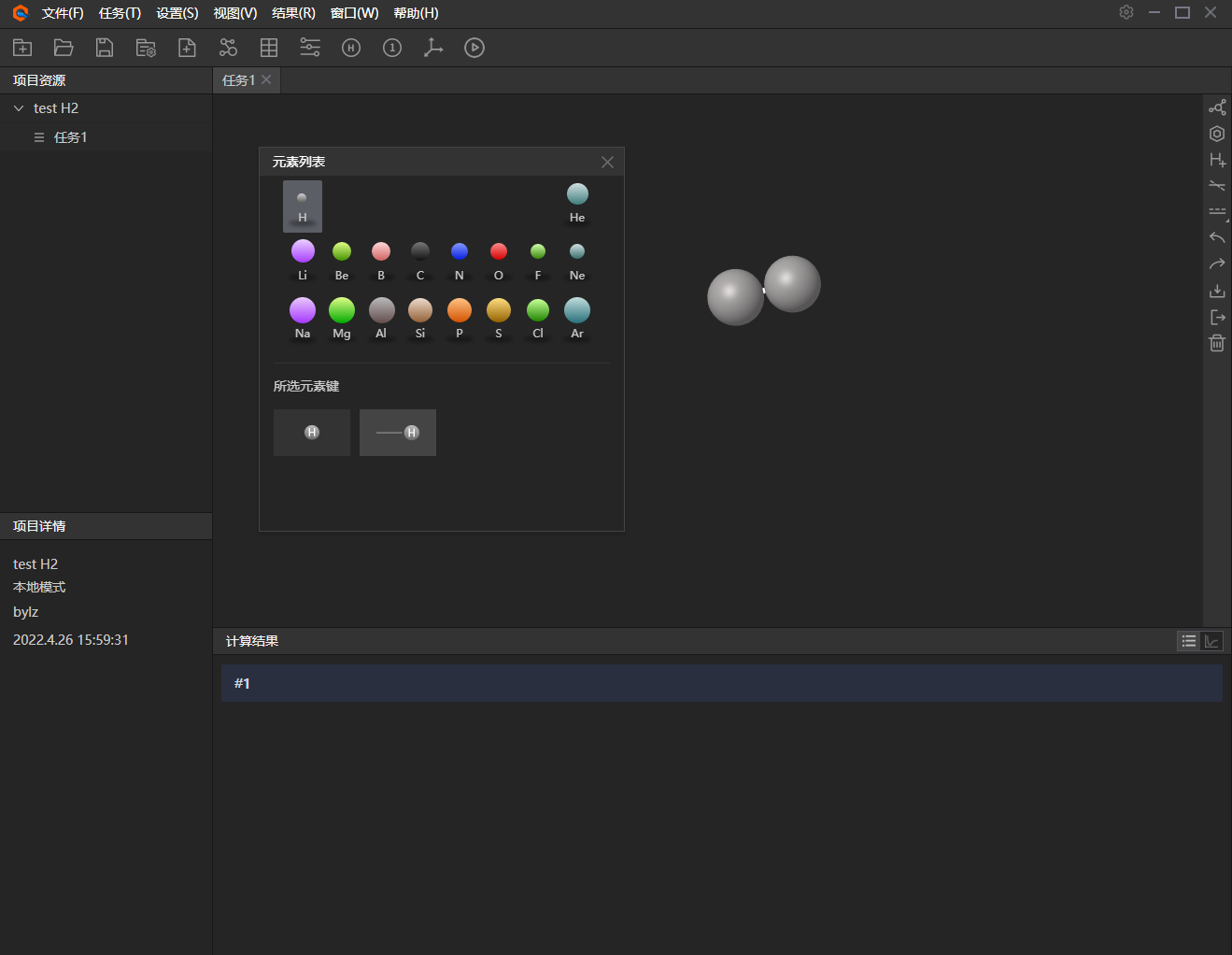Select the Na element
The height and width of the screenshot is (955, 1232).
coord(303,319)
